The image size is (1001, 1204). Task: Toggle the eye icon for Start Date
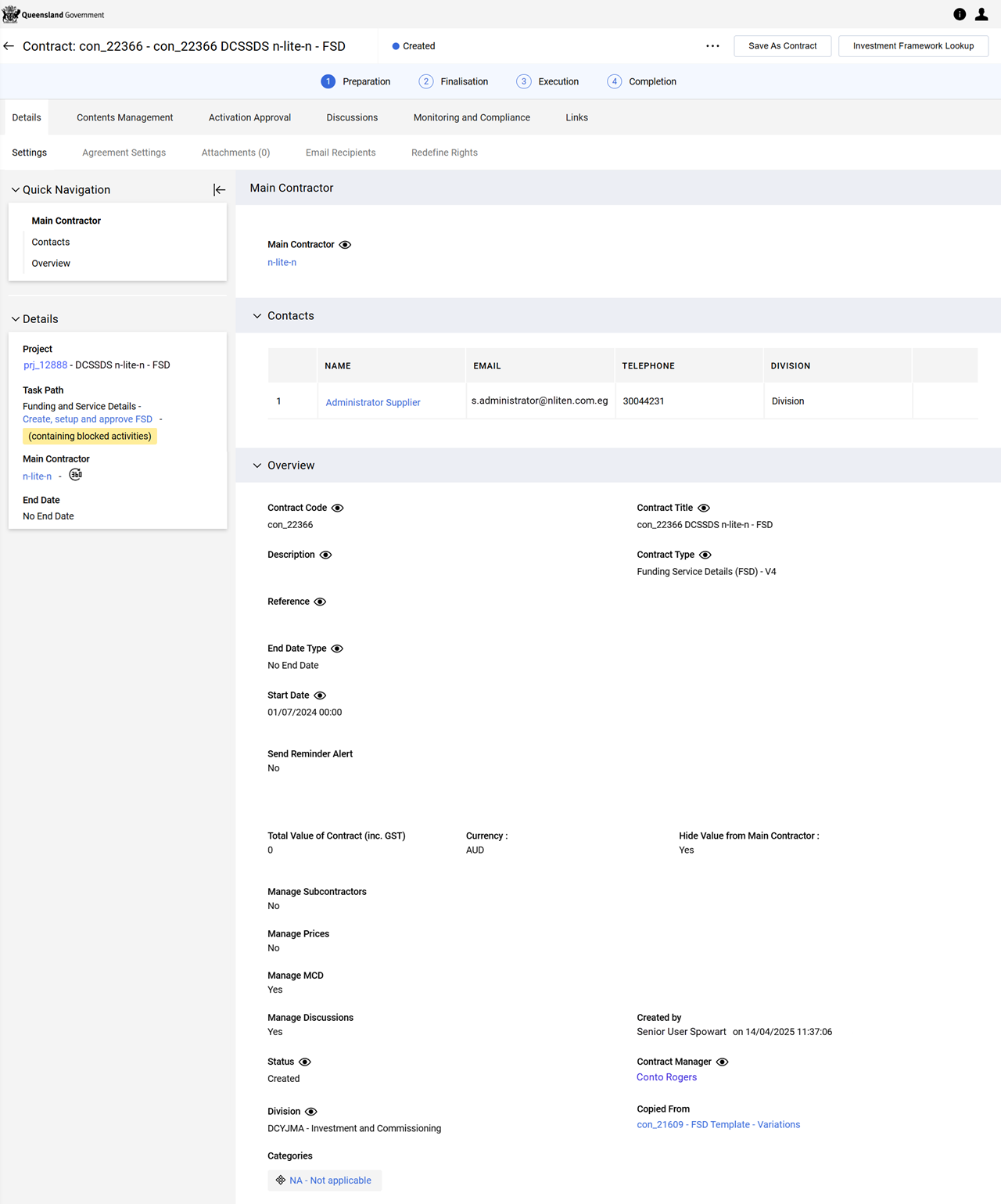click(320, 695)
